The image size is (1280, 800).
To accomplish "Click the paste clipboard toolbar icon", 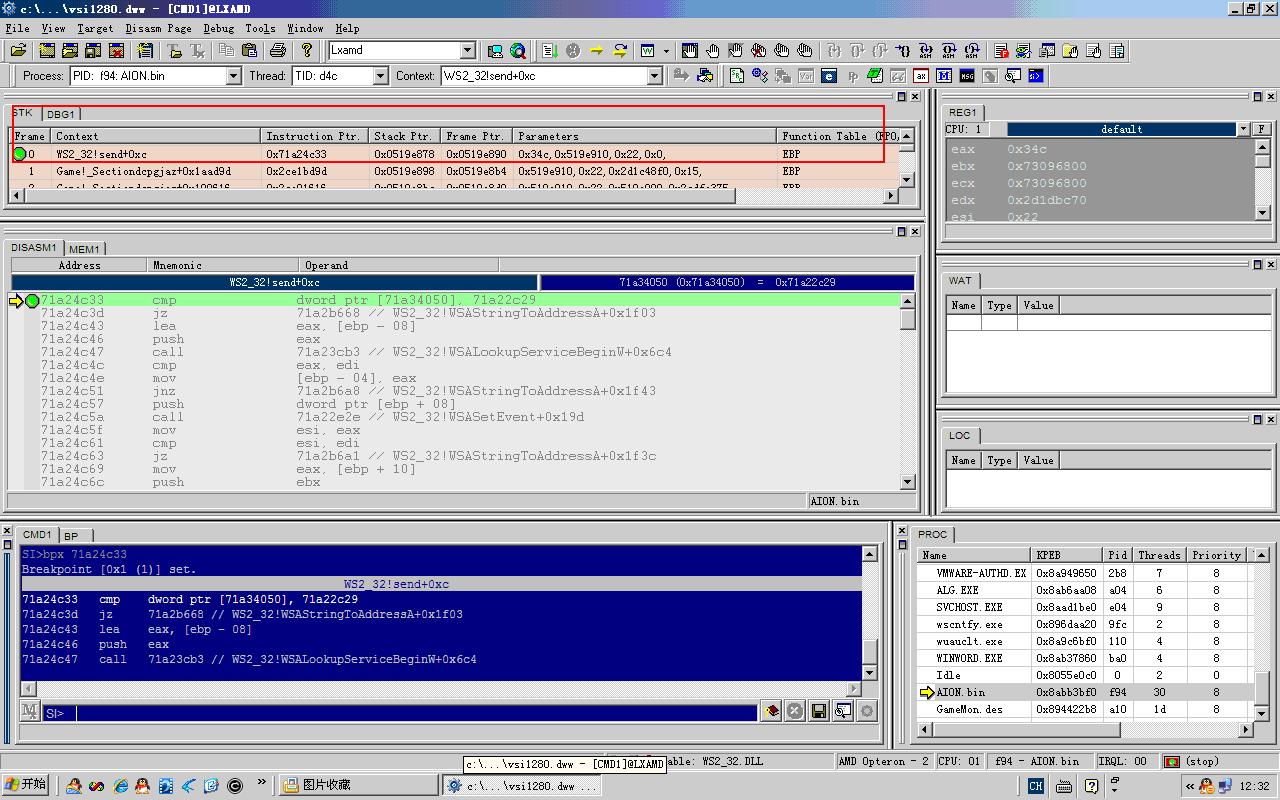I will 249,50.
